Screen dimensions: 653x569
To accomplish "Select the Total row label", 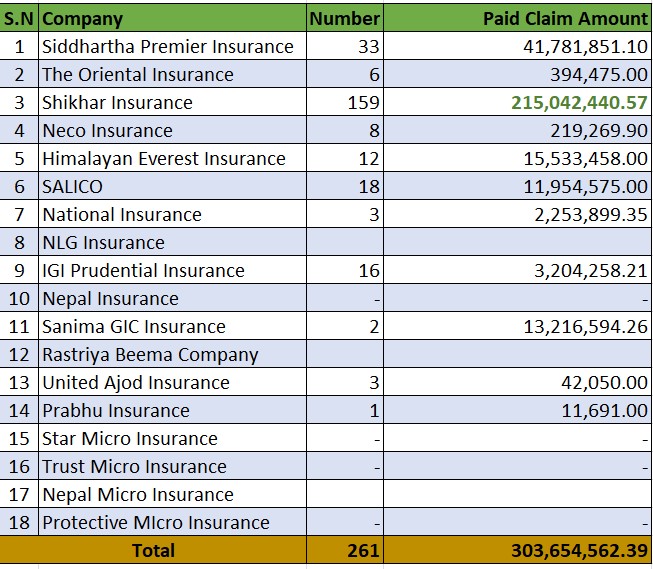I will coord(153,551).
